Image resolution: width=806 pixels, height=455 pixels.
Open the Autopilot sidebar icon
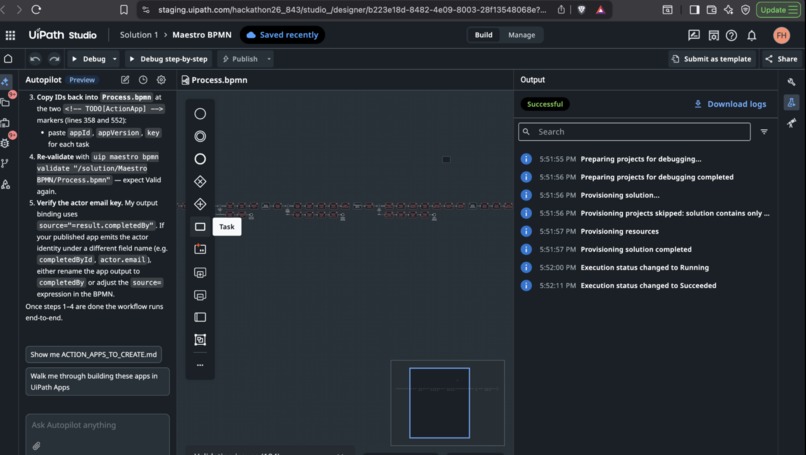click(x=5, y=81)
